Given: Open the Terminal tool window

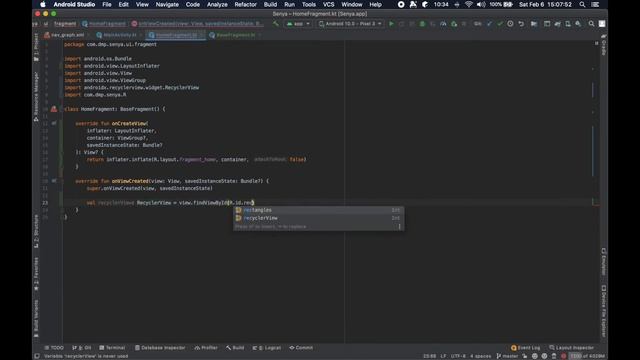Looking at the screenshot, I should tap(112, 348).
